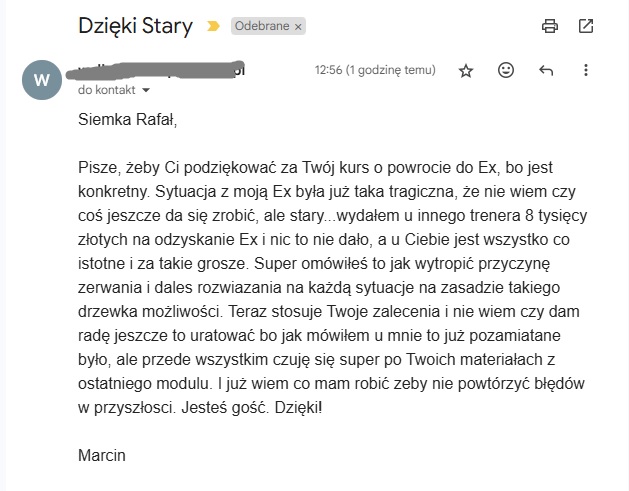Click the closing sentence Jesteś gość. Dzięki!
Viewport: 629px width, 491px height.
click(252, 408)
